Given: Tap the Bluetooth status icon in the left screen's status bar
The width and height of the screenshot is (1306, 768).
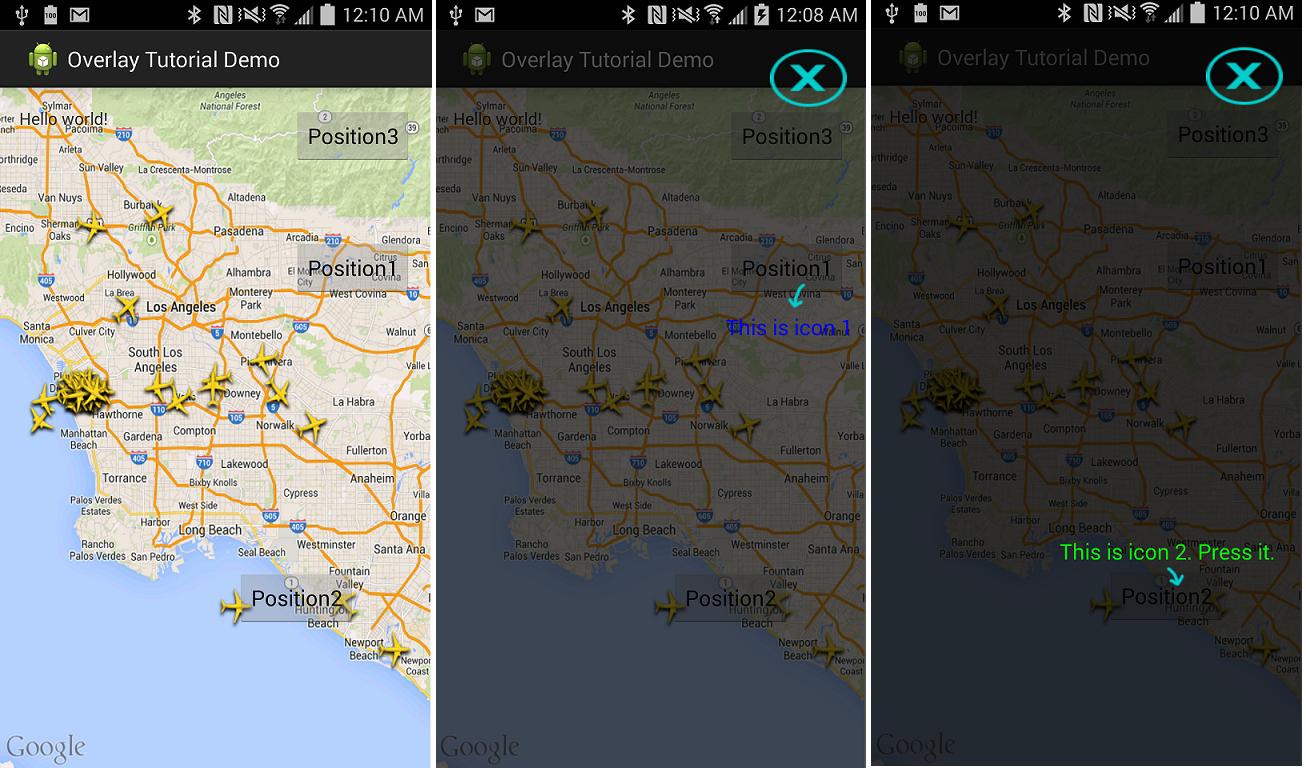Looking at the screenshot, I should (194, 14).
